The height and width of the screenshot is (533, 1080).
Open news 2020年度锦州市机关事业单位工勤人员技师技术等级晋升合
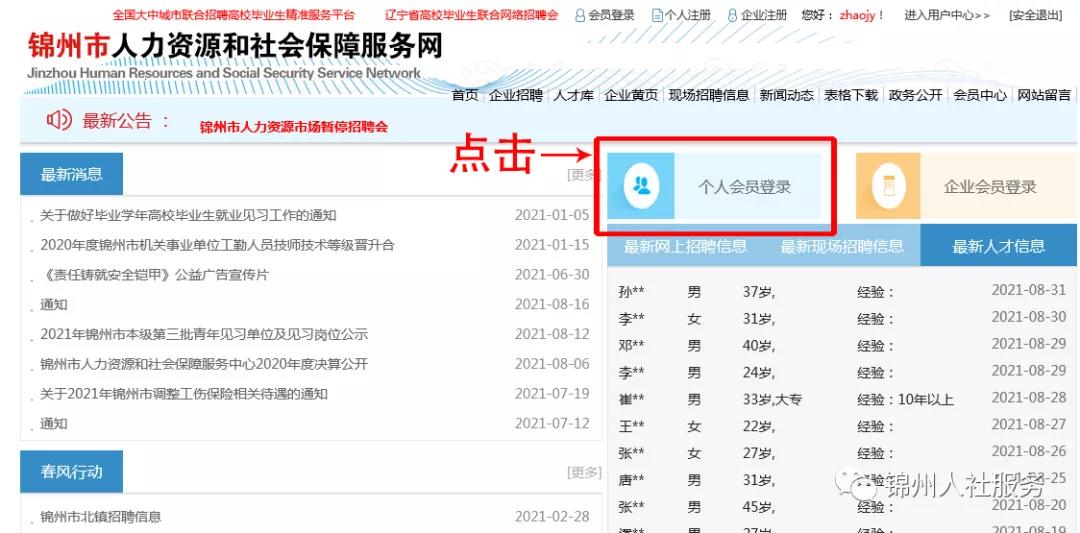coord(217,245)
